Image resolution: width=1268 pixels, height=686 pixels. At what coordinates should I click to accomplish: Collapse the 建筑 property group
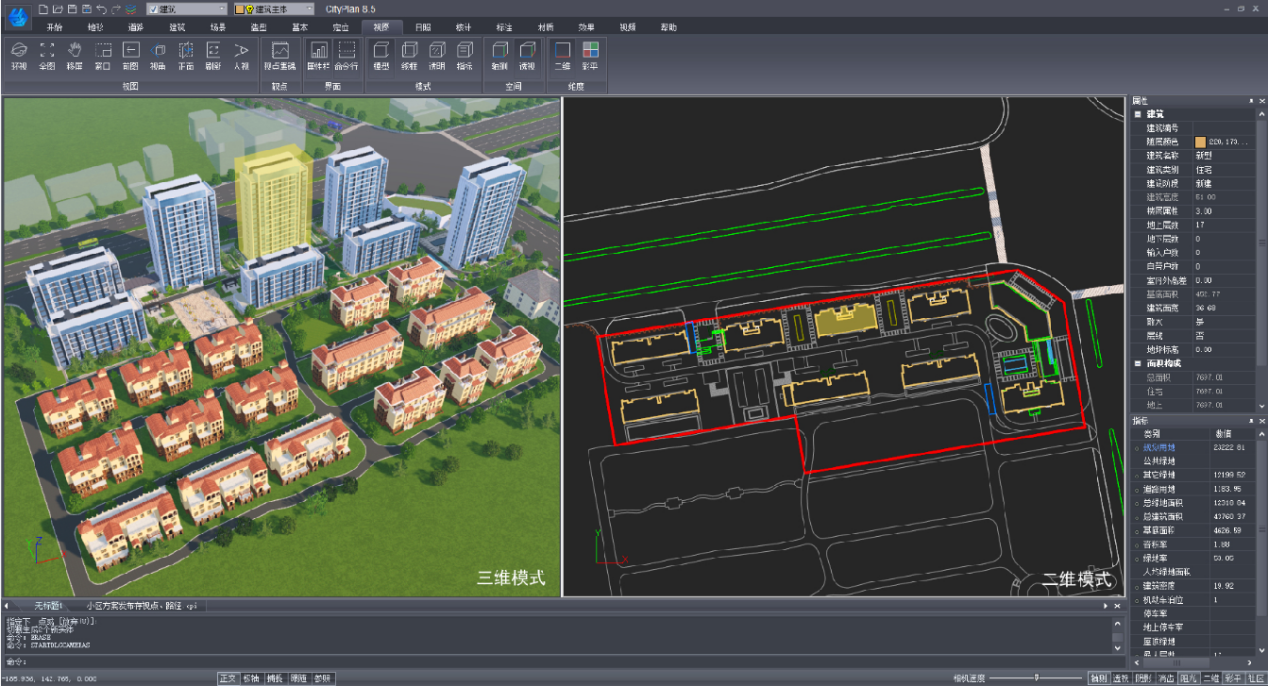[x=1138, y=115]
